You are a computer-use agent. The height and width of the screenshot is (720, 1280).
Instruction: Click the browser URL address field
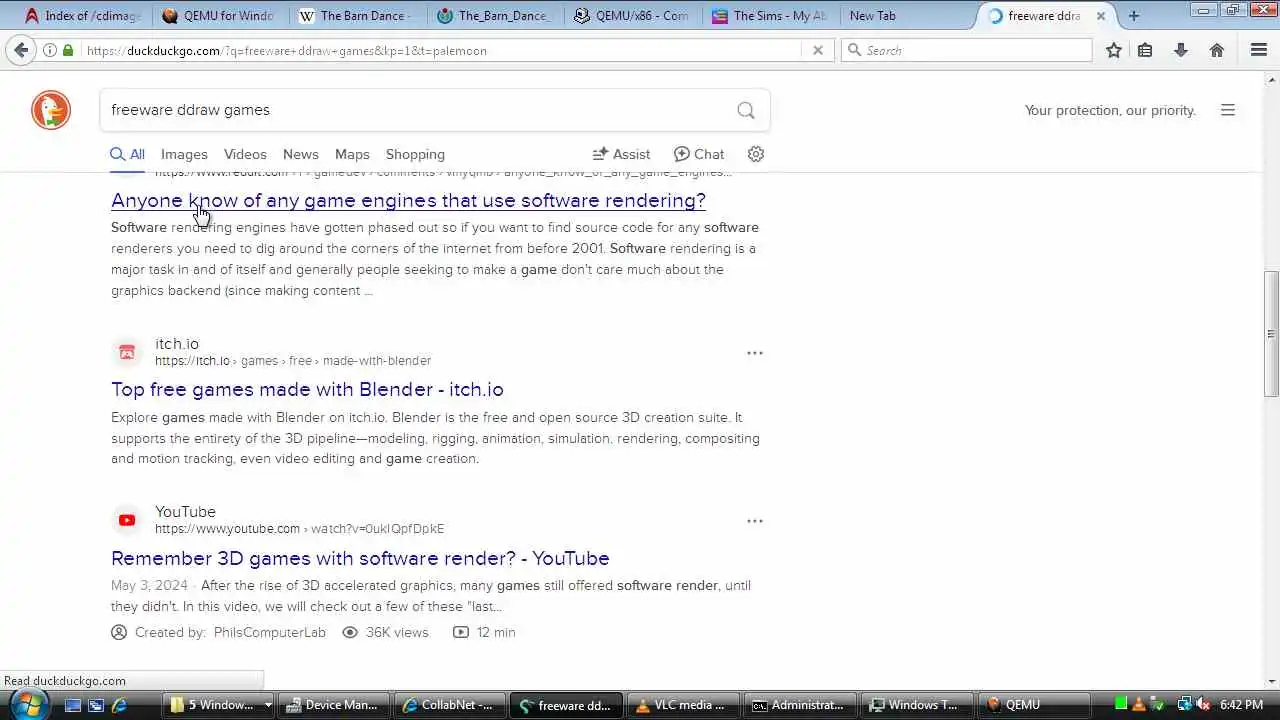pos(440,50)
